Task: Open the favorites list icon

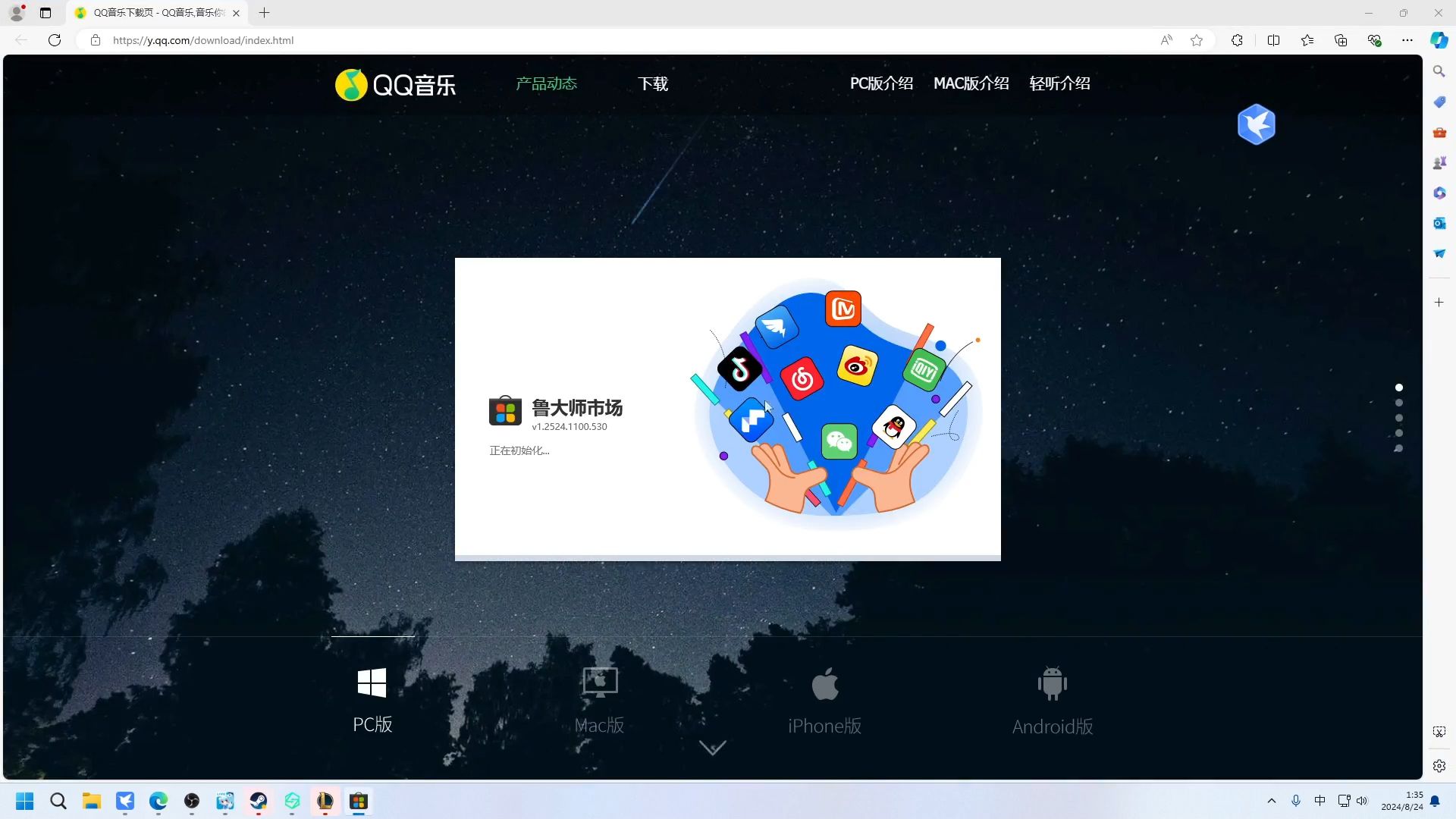Action: pos(1307,40)
